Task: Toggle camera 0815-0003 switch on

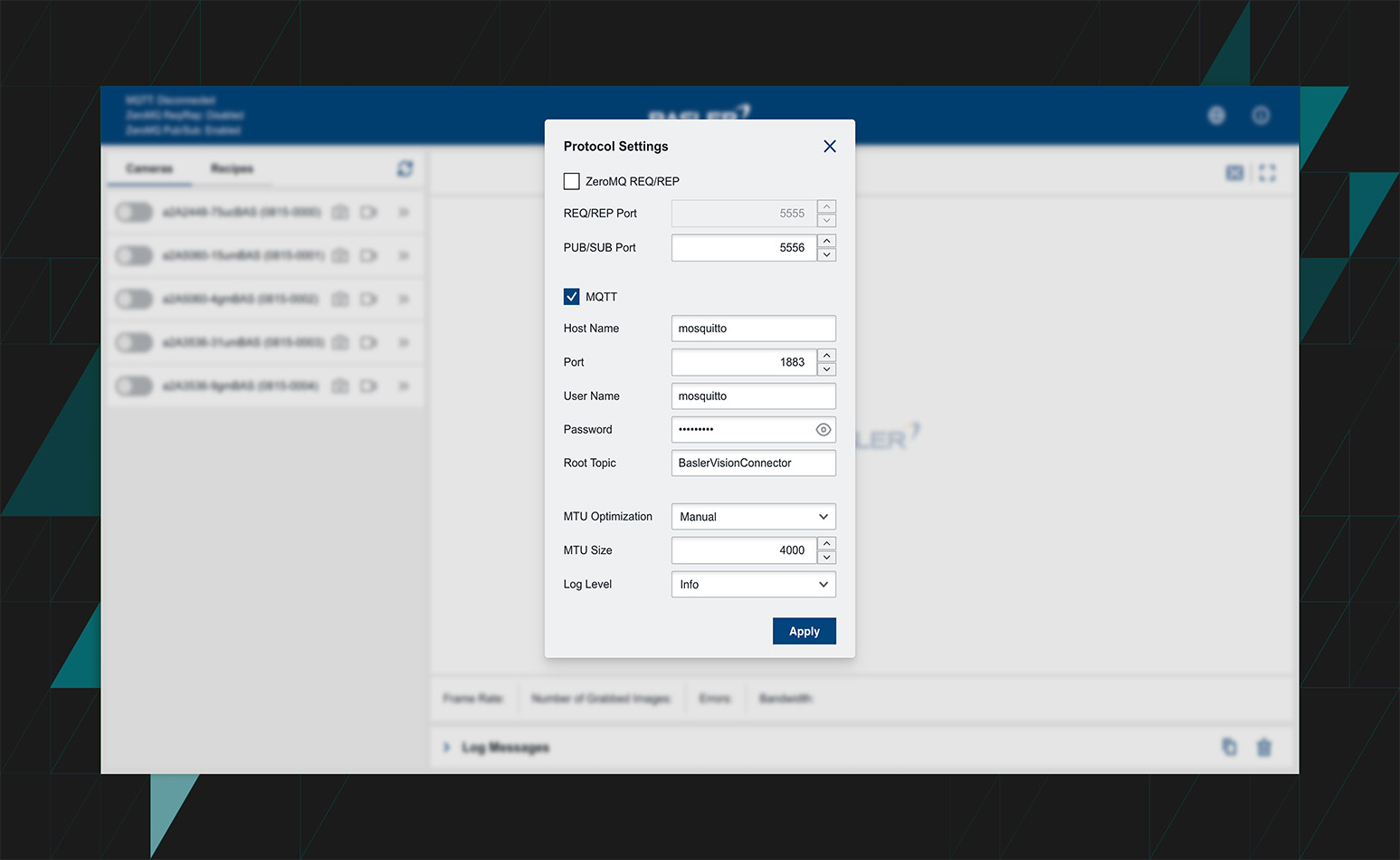Action: pos(134,342)
